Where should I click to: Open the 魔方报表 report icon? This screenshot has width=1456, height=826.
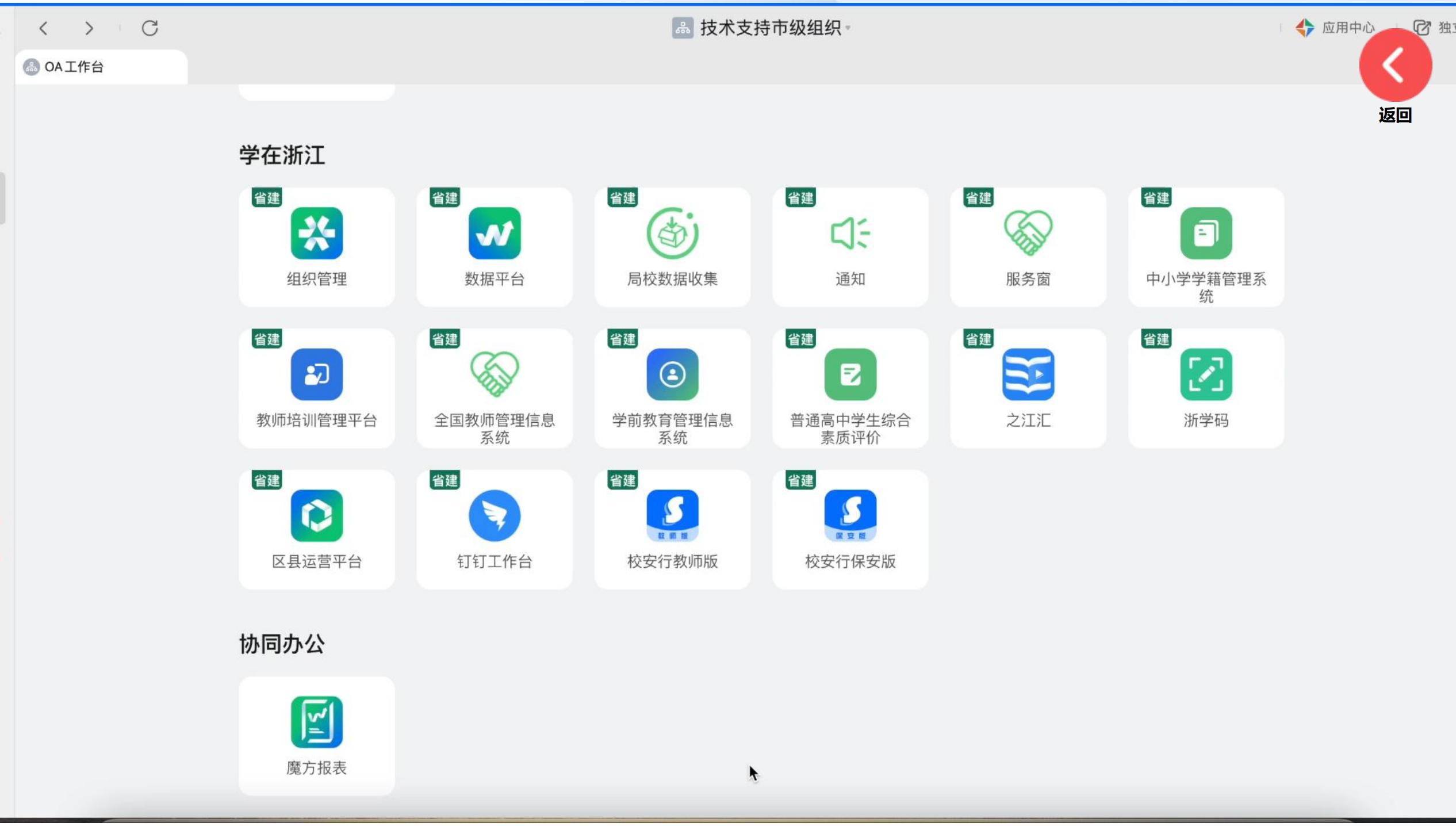[x=316, y=722]
